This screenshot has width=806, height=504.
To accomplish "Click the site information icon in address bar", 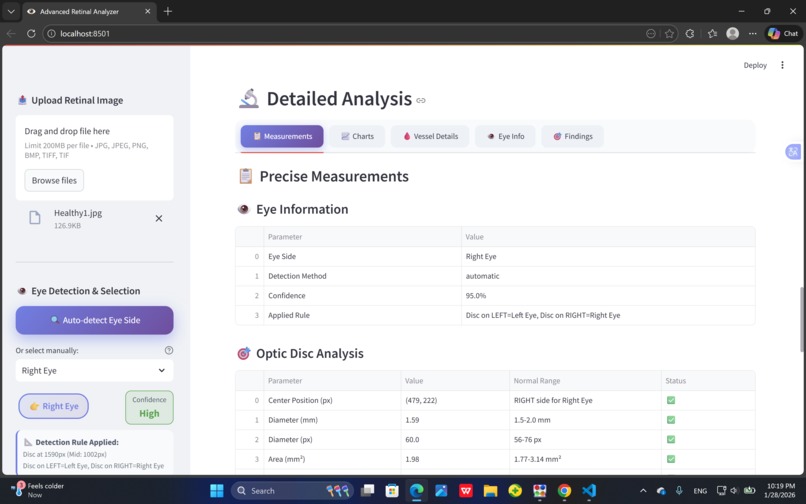I will pos(51,33).
